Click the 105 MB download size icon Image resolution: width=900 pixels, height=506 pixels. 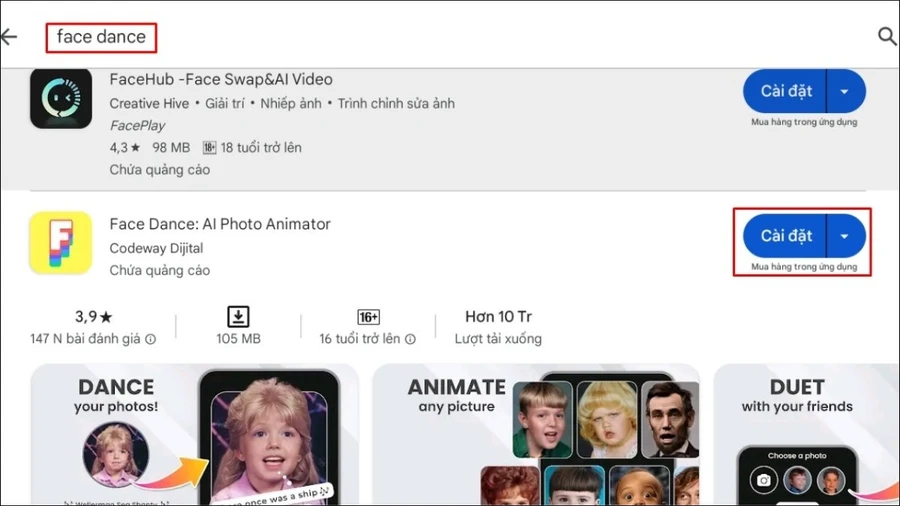pyautogui.click(x=238, y=317)
